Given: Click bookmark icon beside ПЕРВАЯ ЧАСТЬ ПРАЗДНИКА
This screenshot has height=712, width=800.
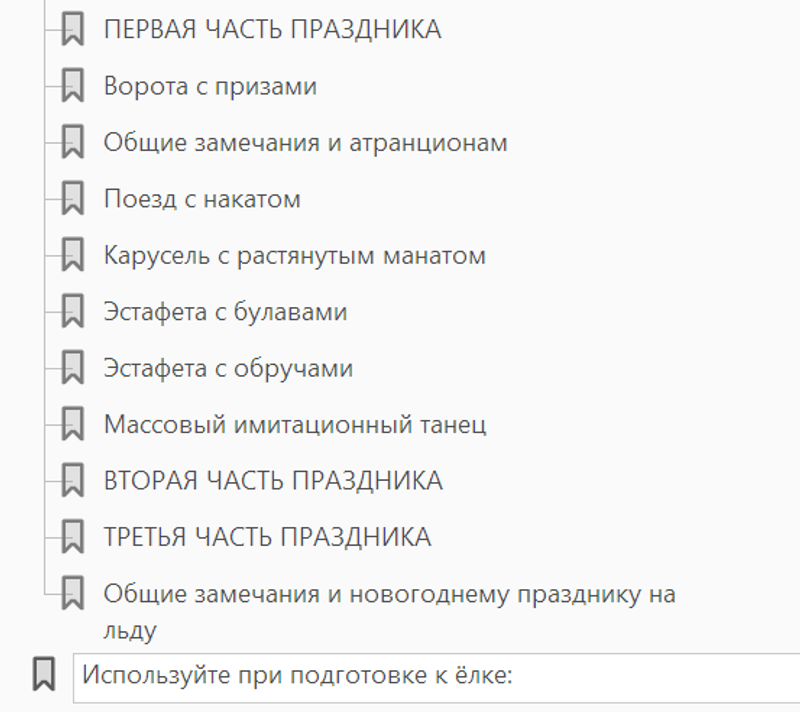Looking at the screenshot, I should (x=72, y=30).
